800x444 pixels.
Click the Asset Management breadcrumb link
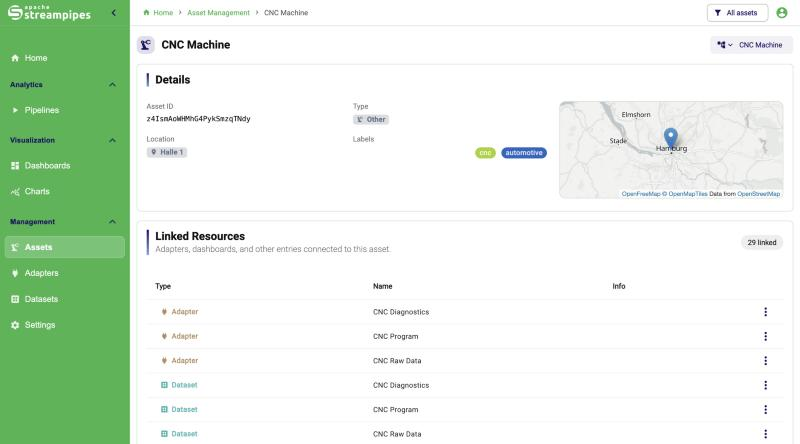click(x=218, y=13)
